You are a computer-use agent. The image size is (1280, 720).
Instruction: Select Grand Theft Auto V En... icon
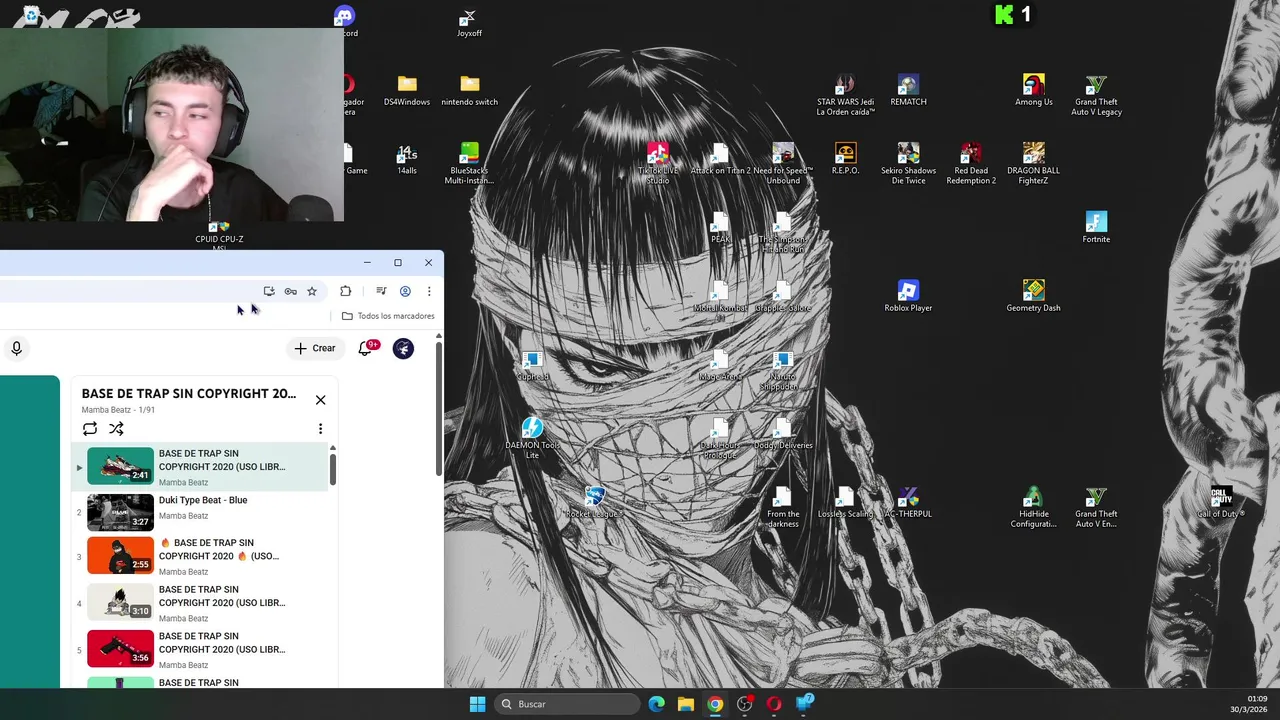(1096, 507)
